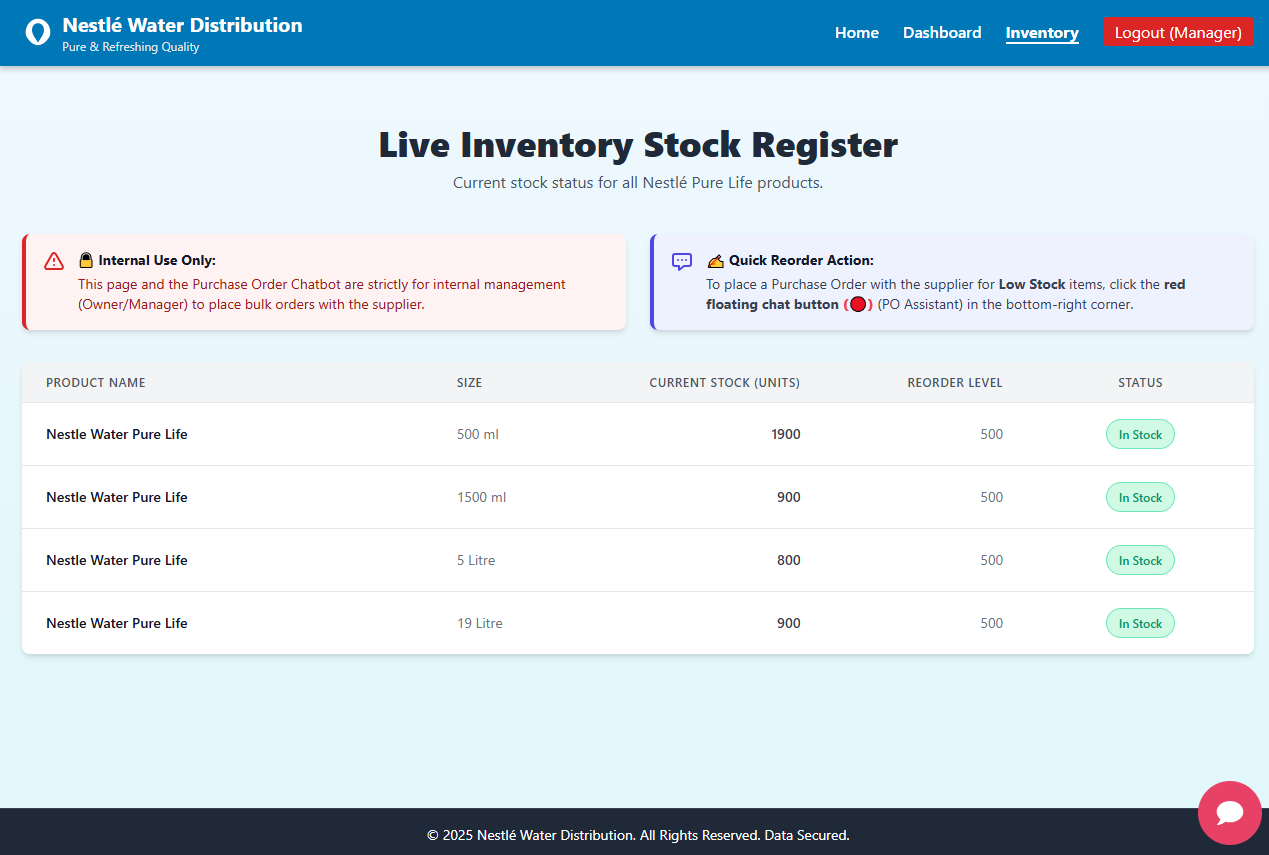Click the warning triangle icon
The width and height of the screenshot is (1269, 855).
54,261
